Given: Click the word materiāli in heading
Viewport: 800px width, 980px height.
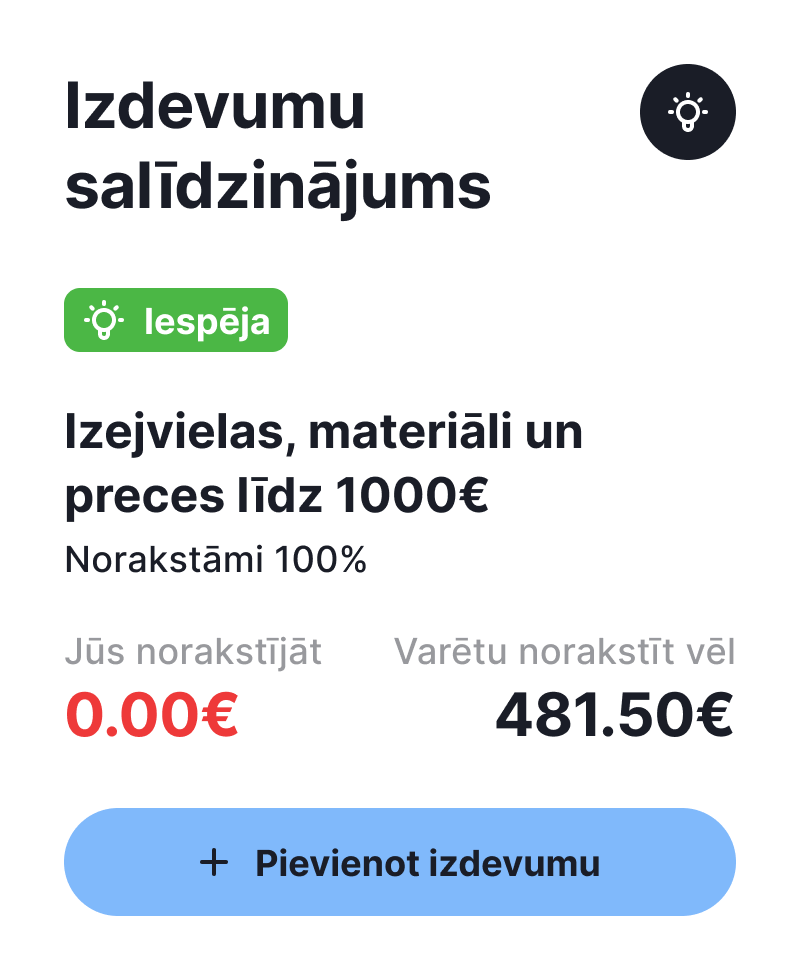Looking at the screenshot, I should (411, 432).
